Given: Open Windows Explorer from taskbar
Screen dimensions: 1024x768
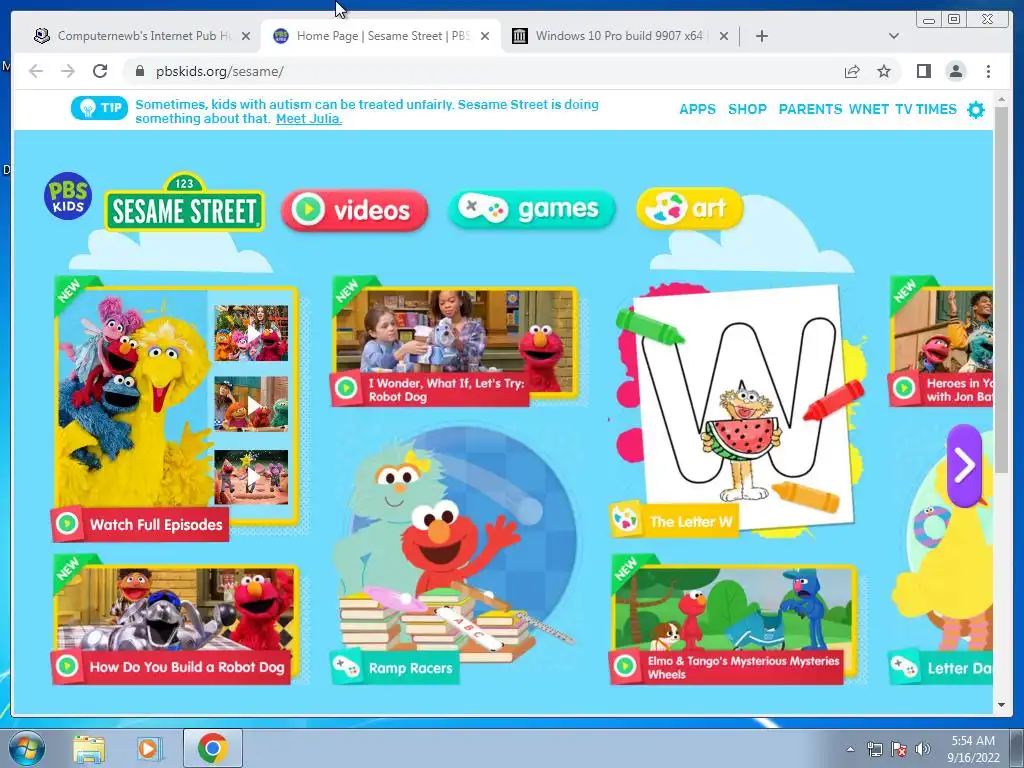Looking at the screenshot, I should (x=89, y=748).
